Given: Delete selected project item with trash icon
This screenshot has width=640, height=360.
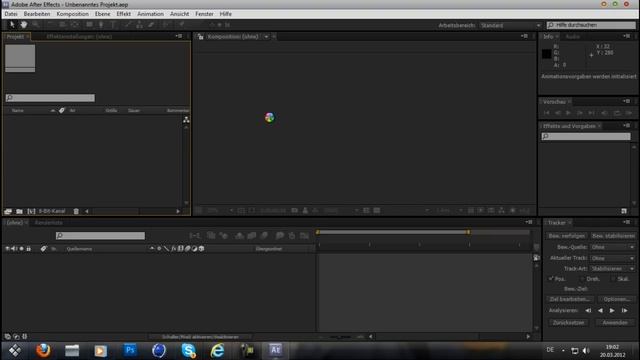Looking at the screenshot, I should pyautogui.click(x=76, y=211).
